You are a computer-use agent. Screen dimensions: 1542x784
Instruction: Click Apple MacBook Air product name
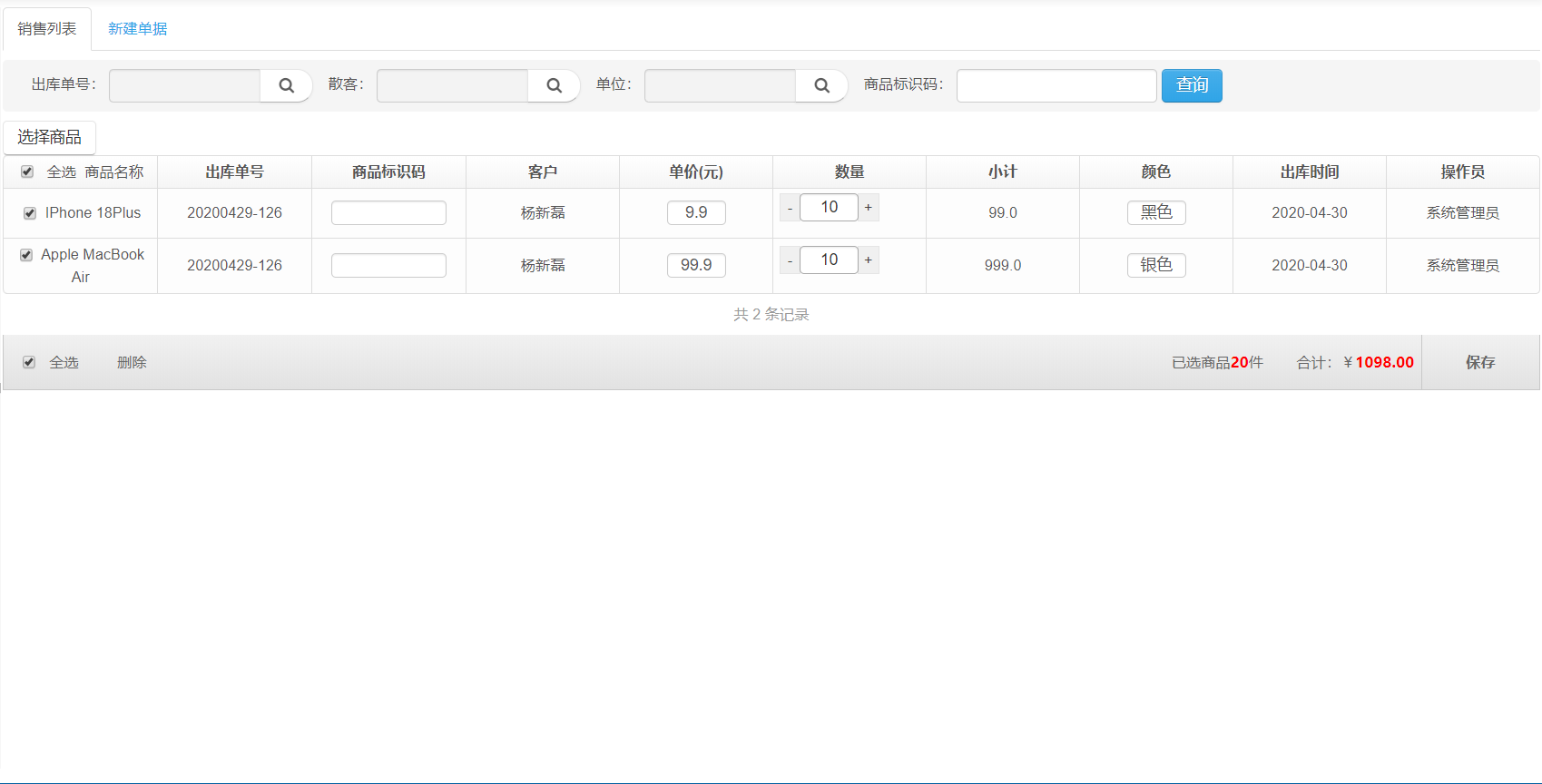[x=92, y=266]
